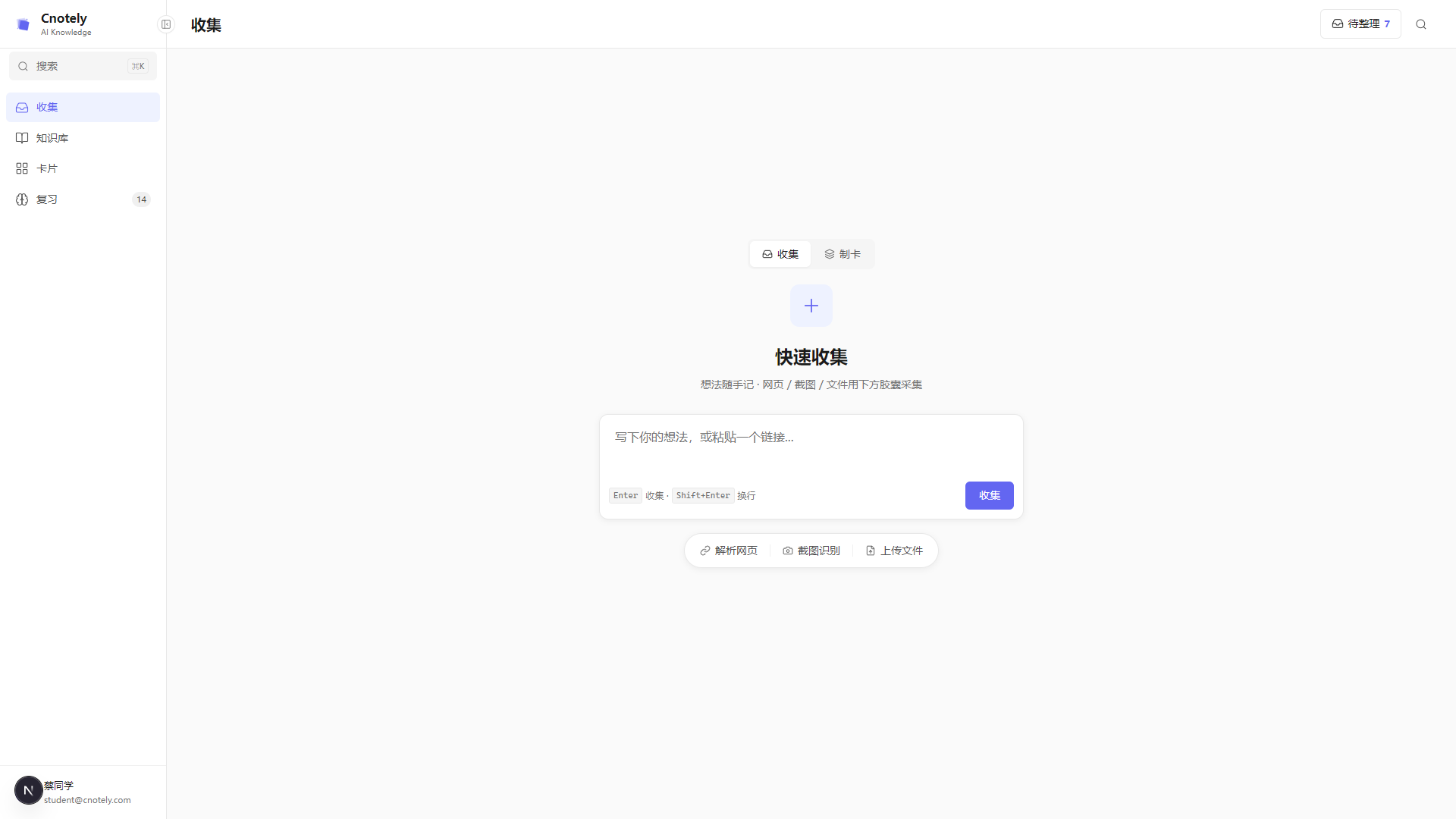Click the purple 收集 submit button
Screen dimensions: 1456x819
[989, 495]
